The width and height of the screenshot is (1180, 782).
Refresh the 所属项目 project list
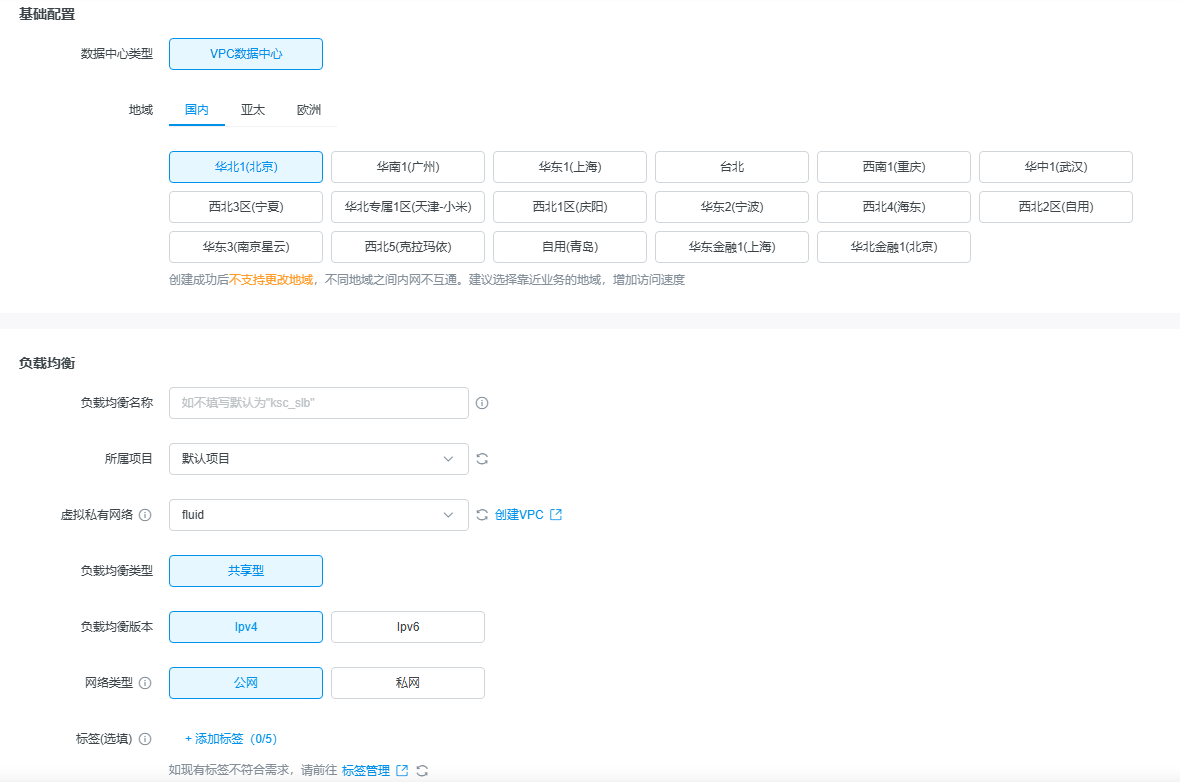(482, 459)
